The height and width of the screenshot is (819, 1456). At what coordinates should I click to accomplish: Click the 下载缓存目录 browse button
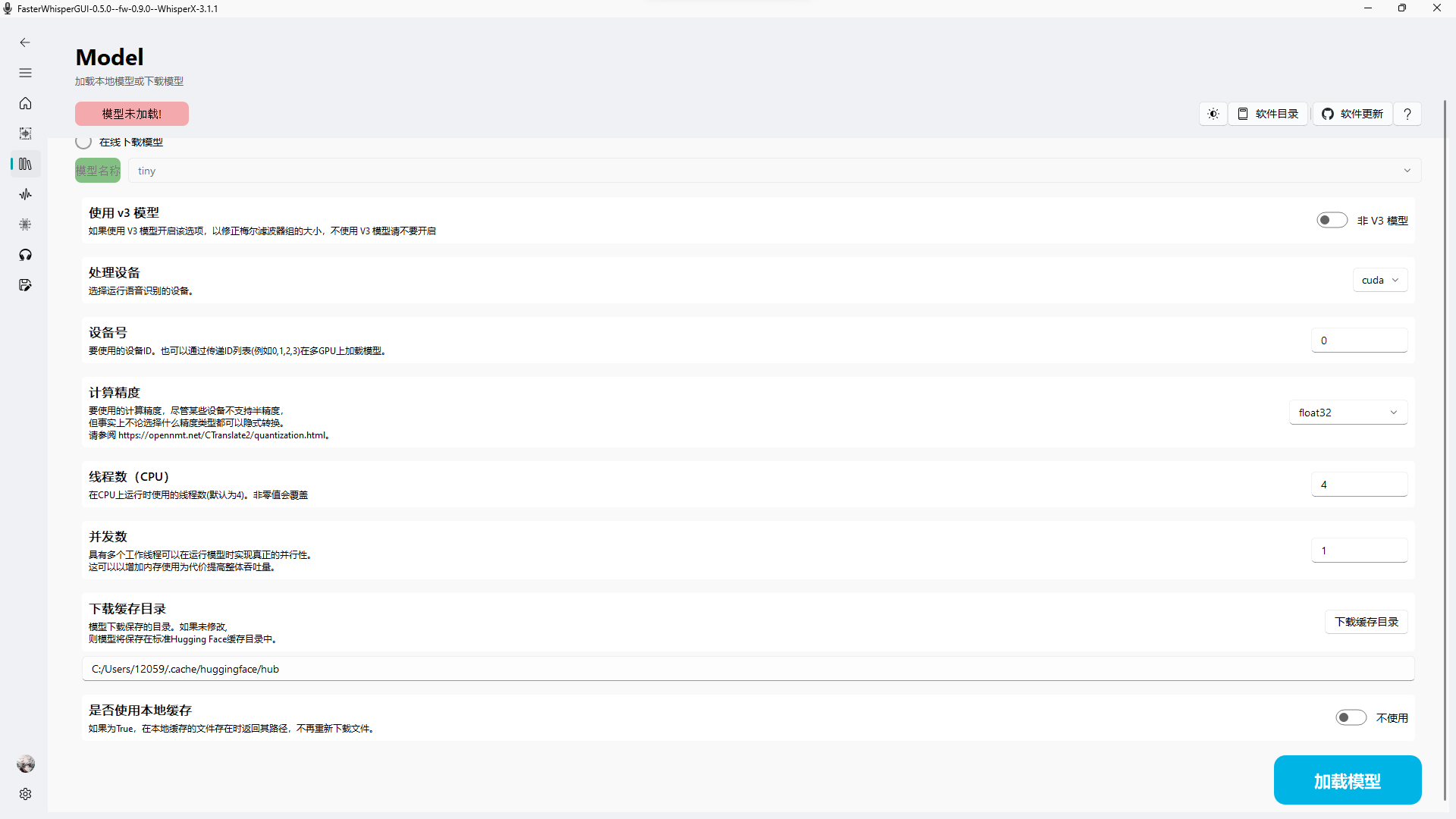[1366, 622]
